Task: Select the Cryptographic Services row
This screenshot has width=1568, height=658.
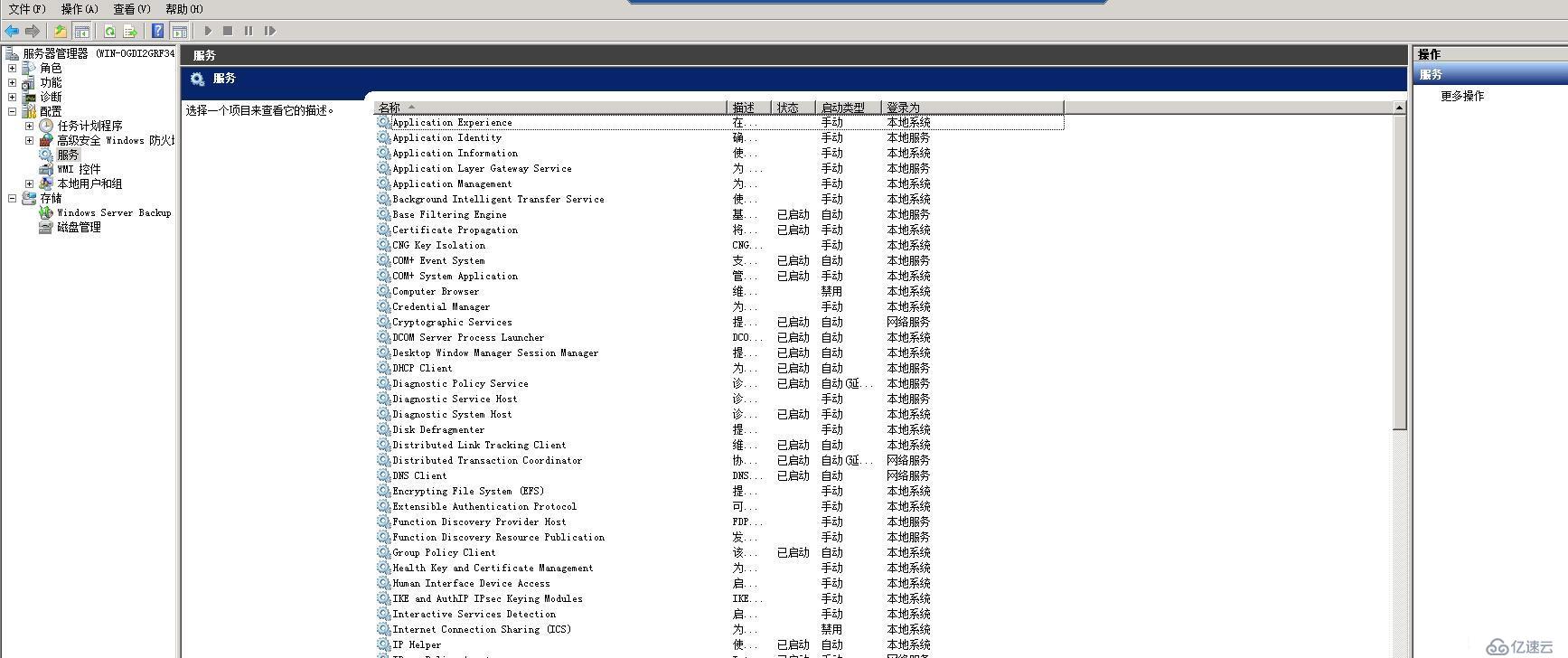Action: click(x=719, y=322)
